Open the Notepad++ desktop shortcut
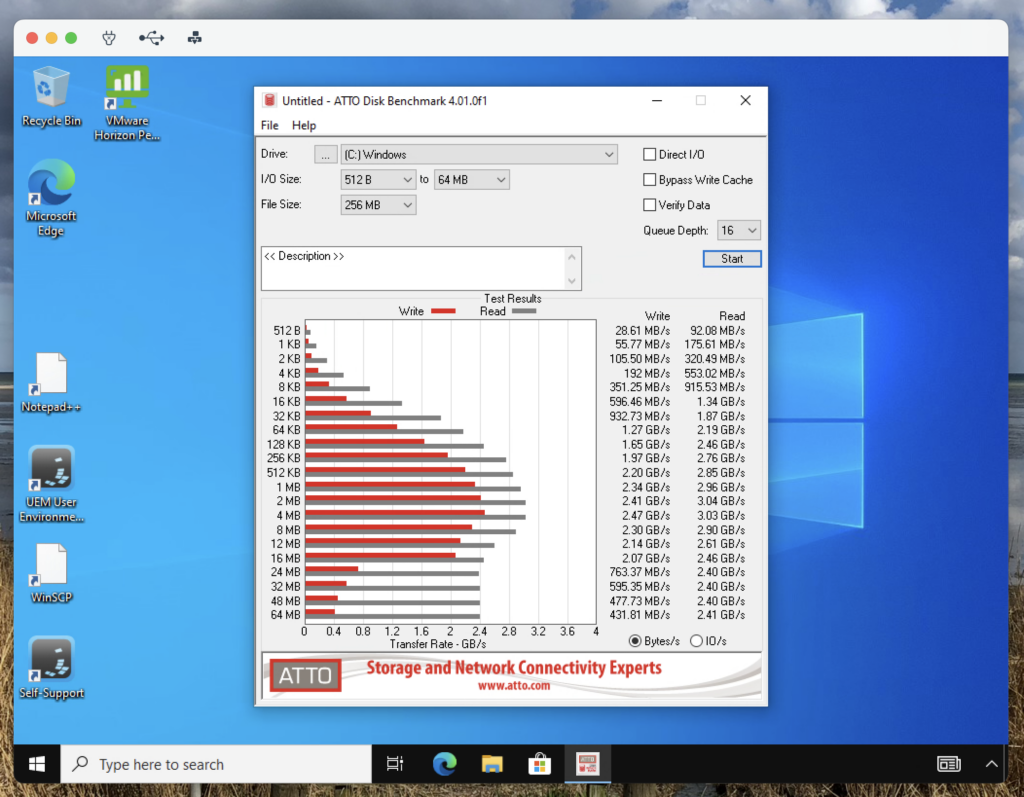The height and width of the screenshot is (797, 1024). tap(51, 383)
